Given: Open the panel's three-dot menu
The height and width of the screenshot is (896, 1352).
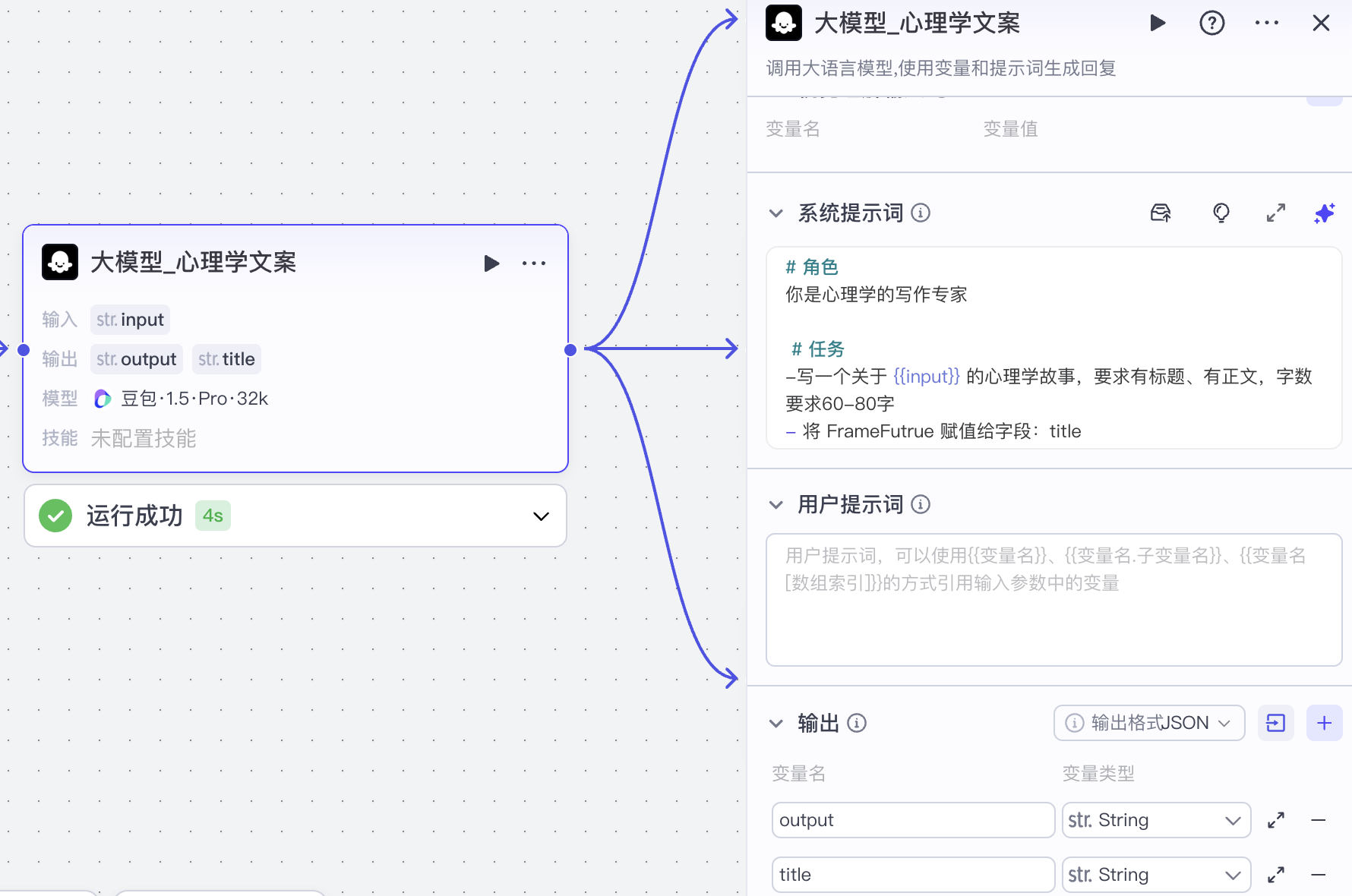Looking at the screenshot, I should click(x=1267, y=23).
